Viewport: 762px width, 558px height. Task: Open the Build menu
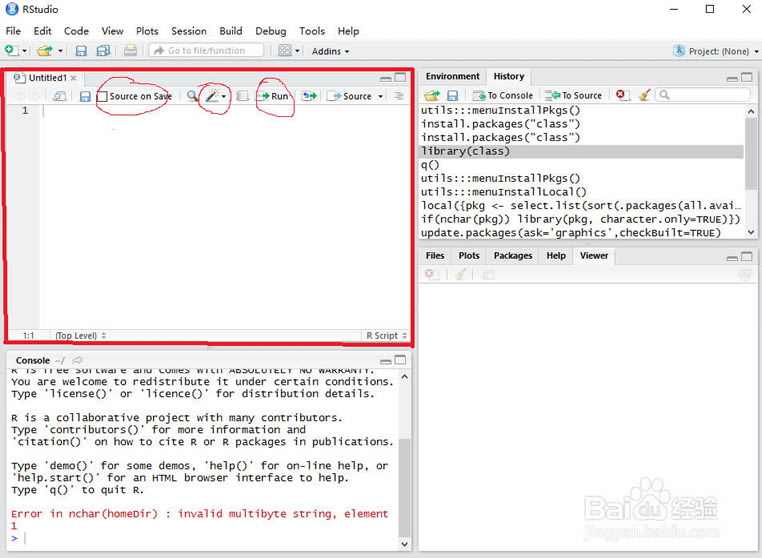pos(231,31)
